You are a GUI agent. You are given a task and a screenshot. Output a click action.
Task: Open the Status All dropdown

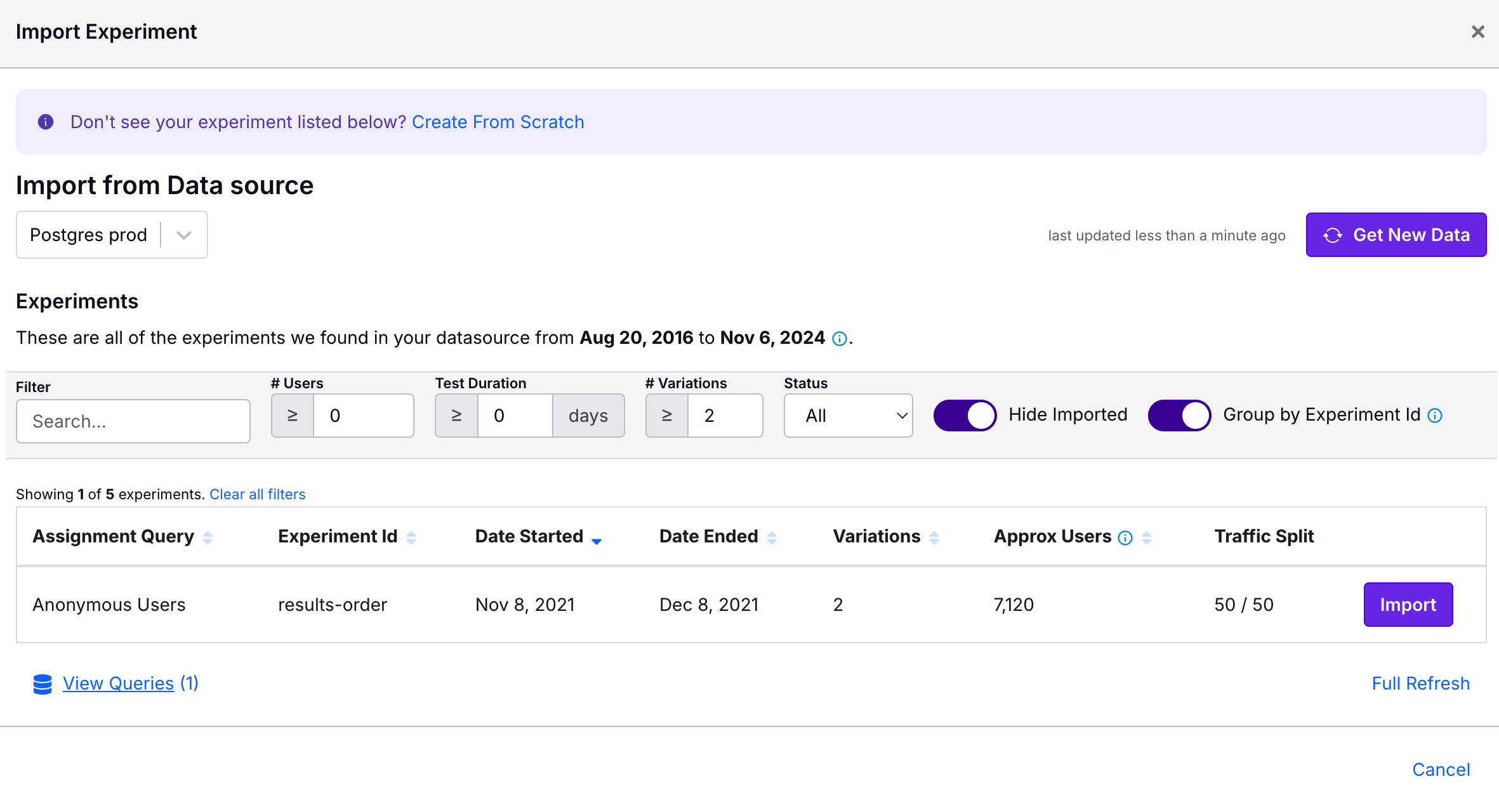pyautogui.click(x=848, y=415)
